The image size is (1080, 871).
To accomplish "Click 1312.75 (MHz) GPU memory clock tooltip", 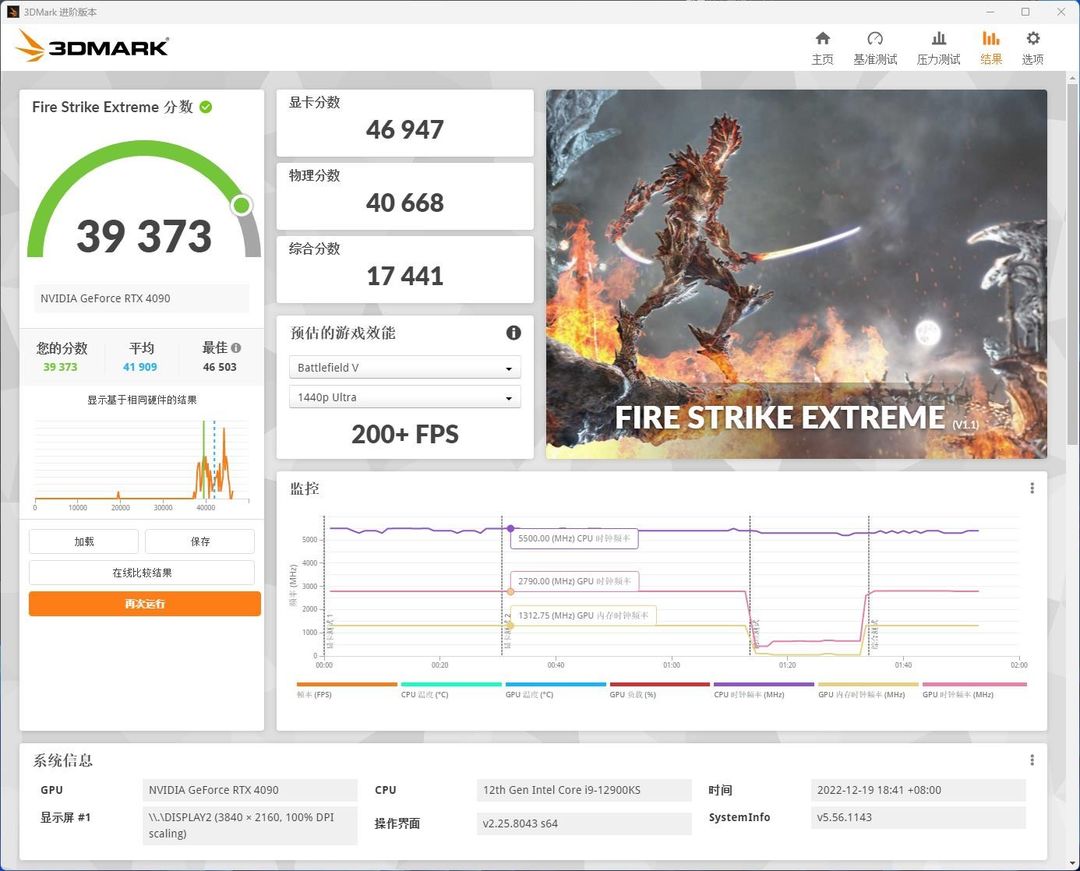I will click(x=583, y=616).
